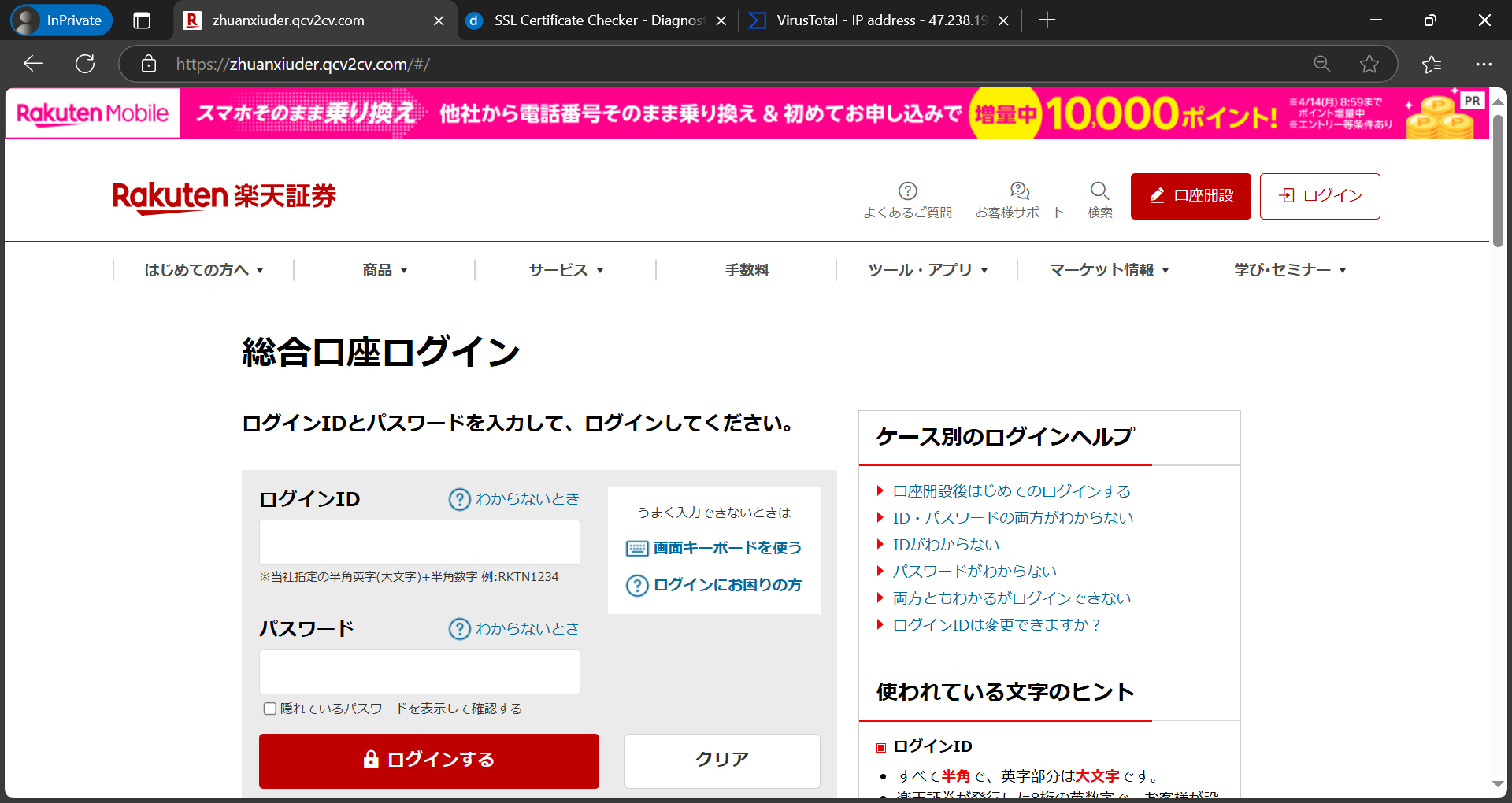Expand 学び・セミナー dropdown menu
This screenshot has height=803, width=1512.
(x=1290, y=270)
